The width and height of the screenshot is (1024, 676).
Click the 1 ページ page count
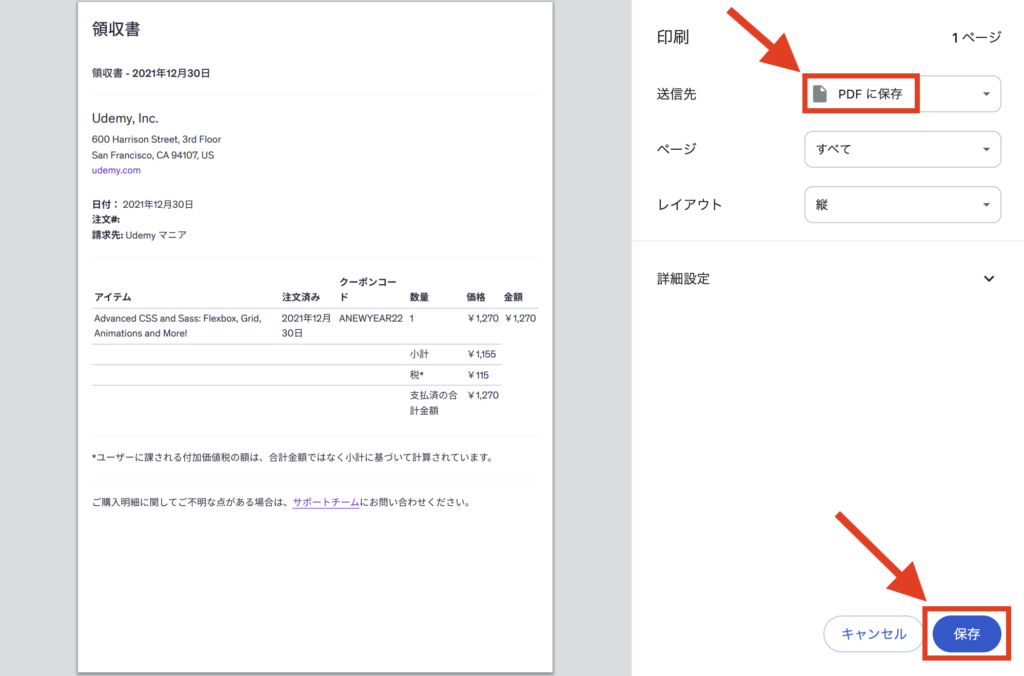pos(975,38)
